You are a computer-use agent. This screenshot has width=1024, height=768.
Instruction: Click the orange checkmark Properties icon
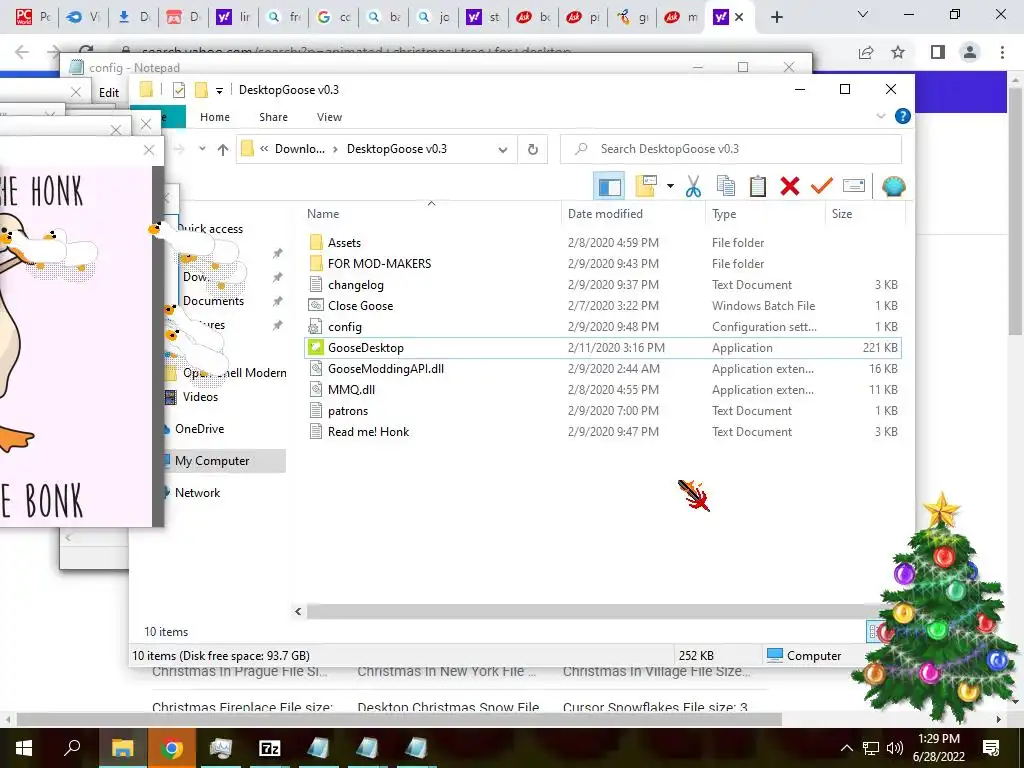coord(822,187)
